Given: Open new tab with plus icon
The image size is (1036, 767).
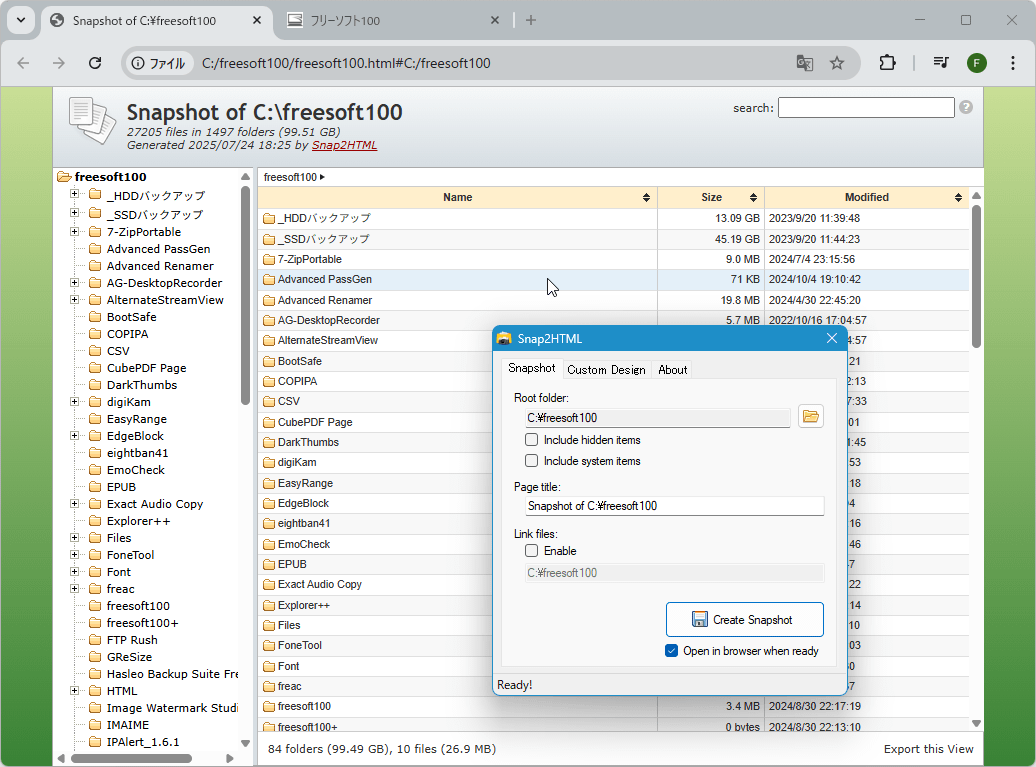Looking at the screenshot, I should tap(531, 20).
